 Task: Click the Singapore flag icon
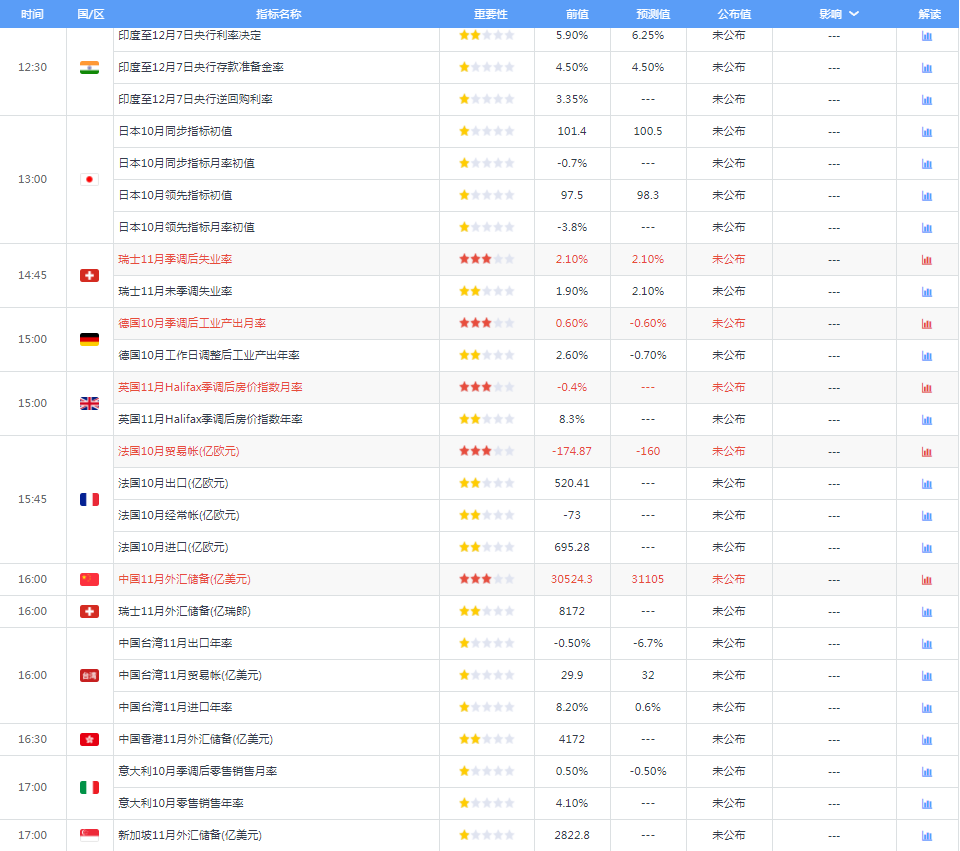89,835
